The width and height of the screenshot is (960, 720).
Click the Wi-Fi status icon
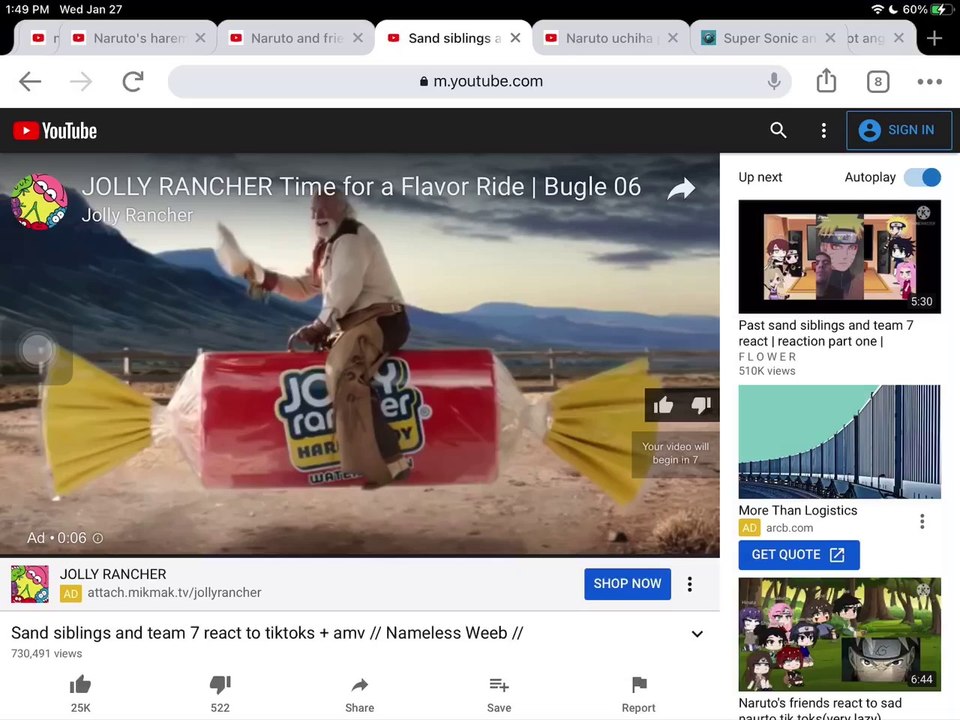click(x=877, y=9)
